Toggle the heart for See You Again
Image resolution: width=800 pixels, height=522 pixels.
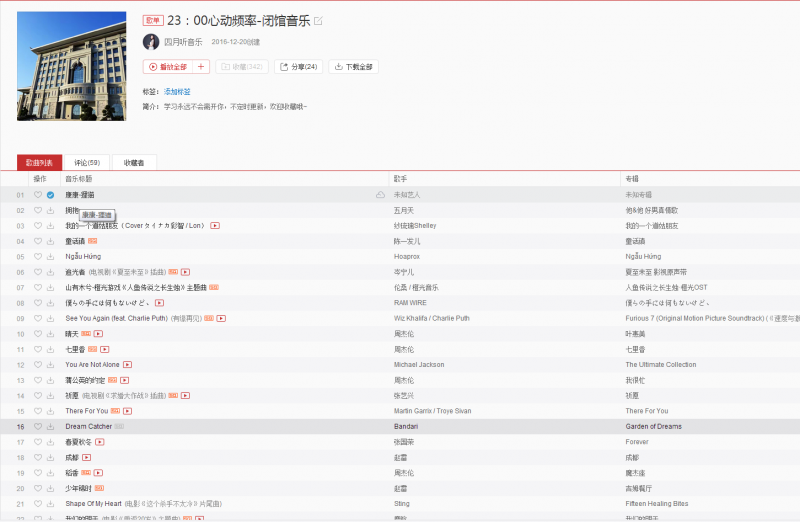click(38, 318)
